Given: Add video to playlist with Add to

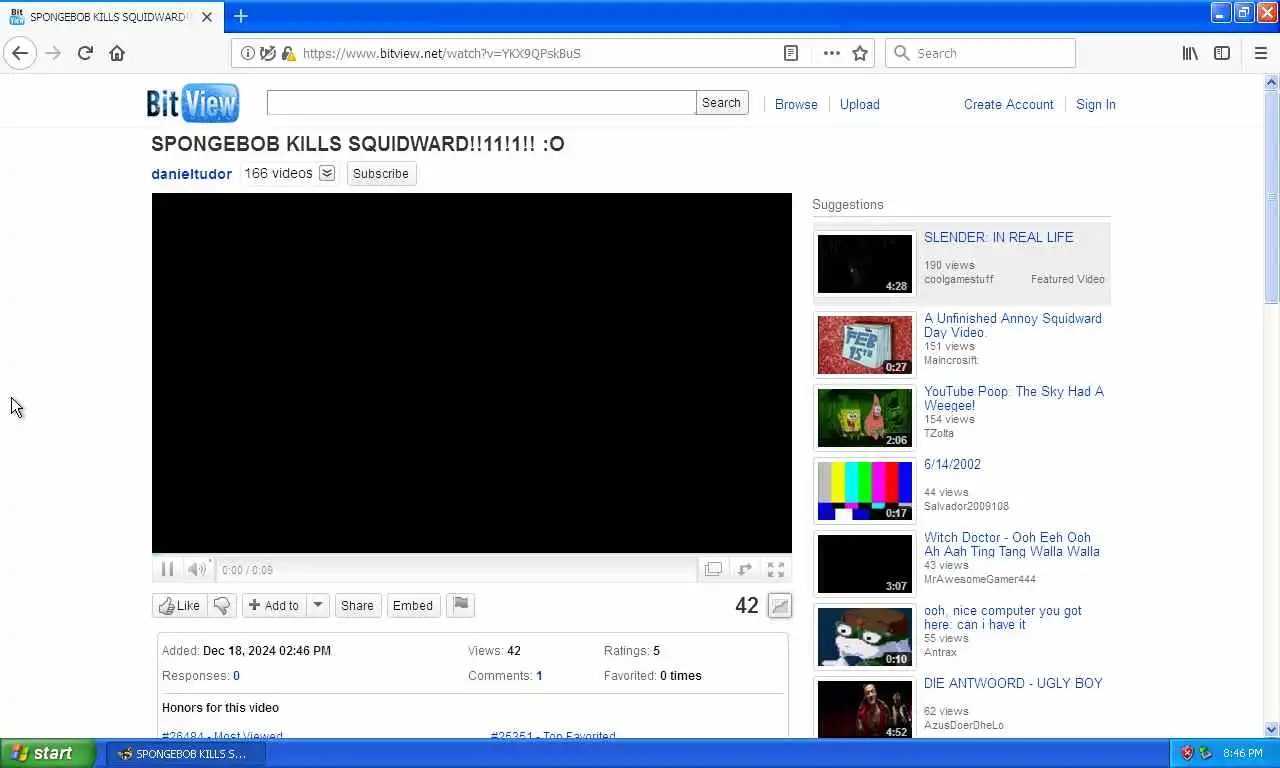Looking at the screenshot, I should pos(273,605).
